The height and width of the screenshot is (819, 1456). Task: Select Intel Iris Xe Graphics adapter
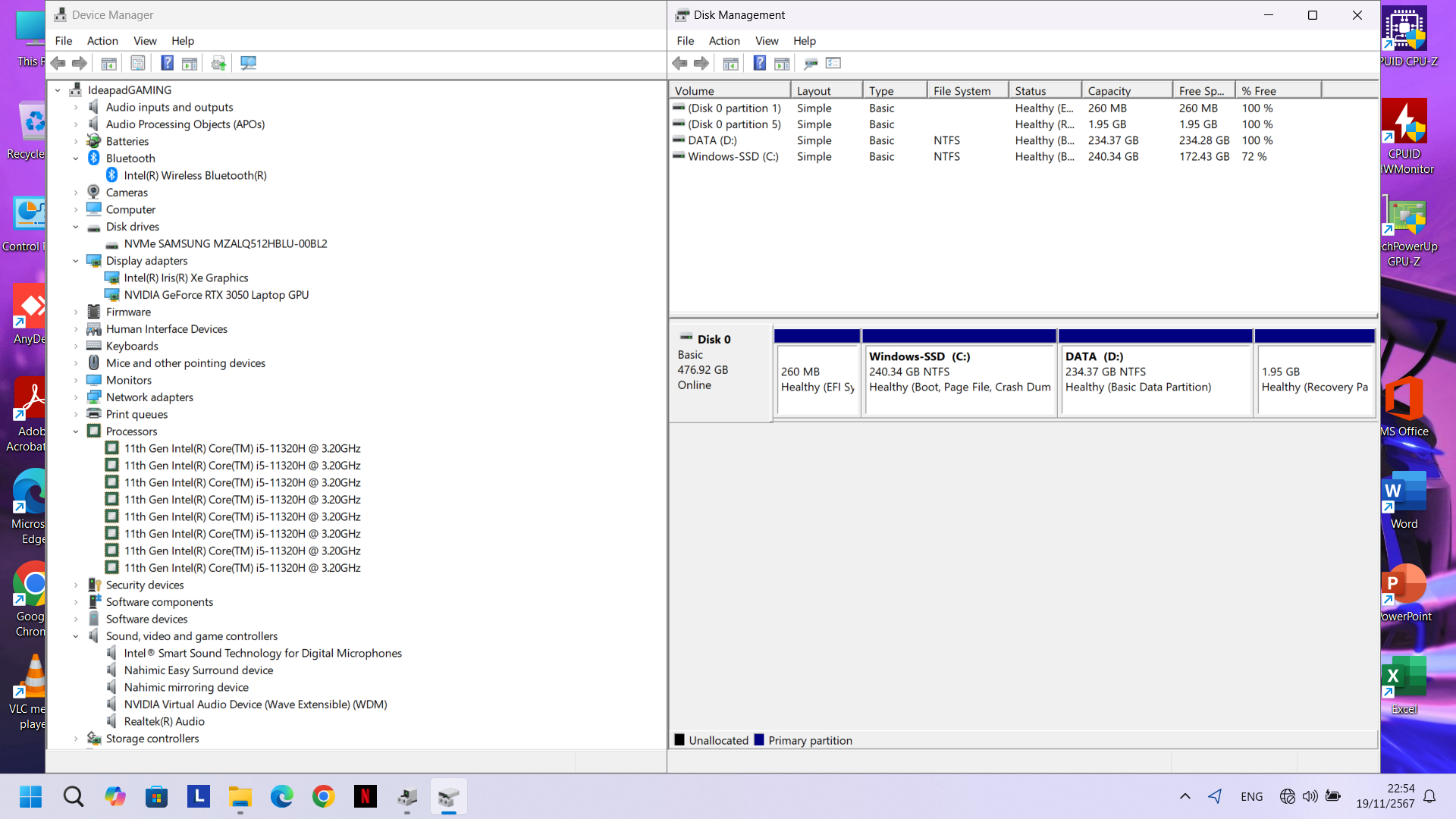tap(186, 278)
